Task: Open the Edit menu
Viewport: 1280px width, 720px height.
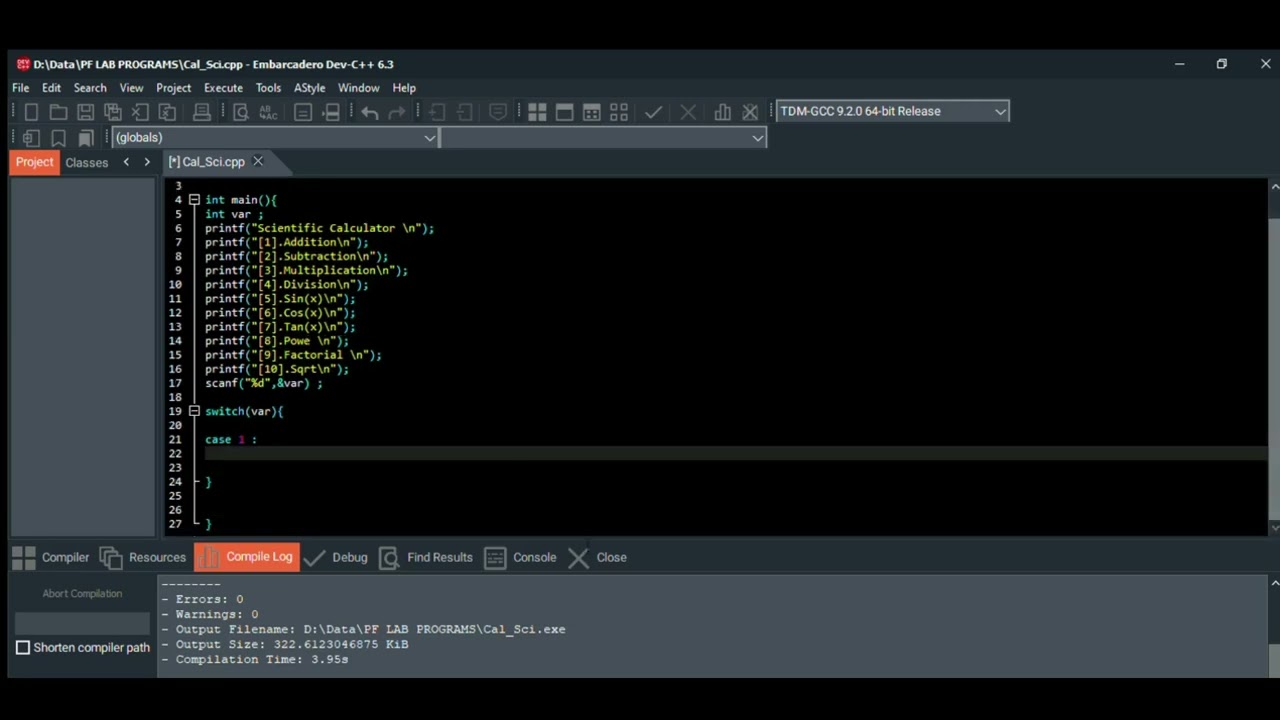Action: 51,88
